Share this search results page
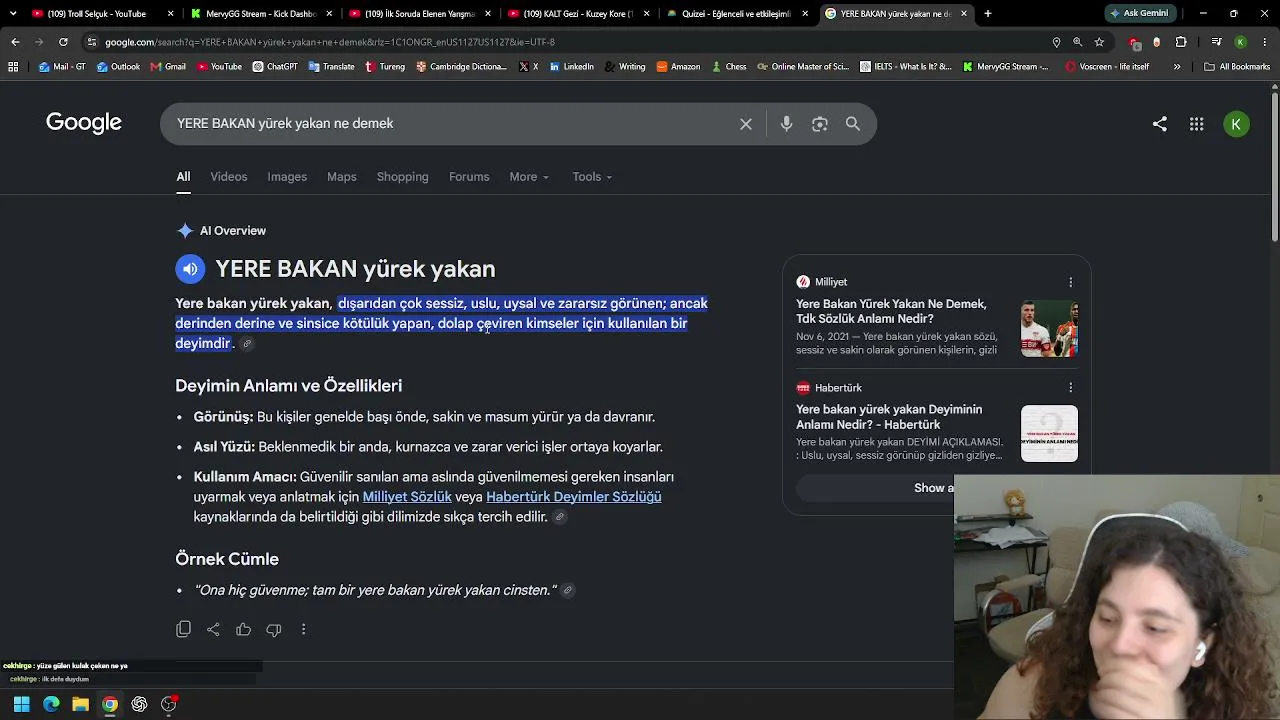The width and height of the screenshot is (1280, 720). [1160, 124]
